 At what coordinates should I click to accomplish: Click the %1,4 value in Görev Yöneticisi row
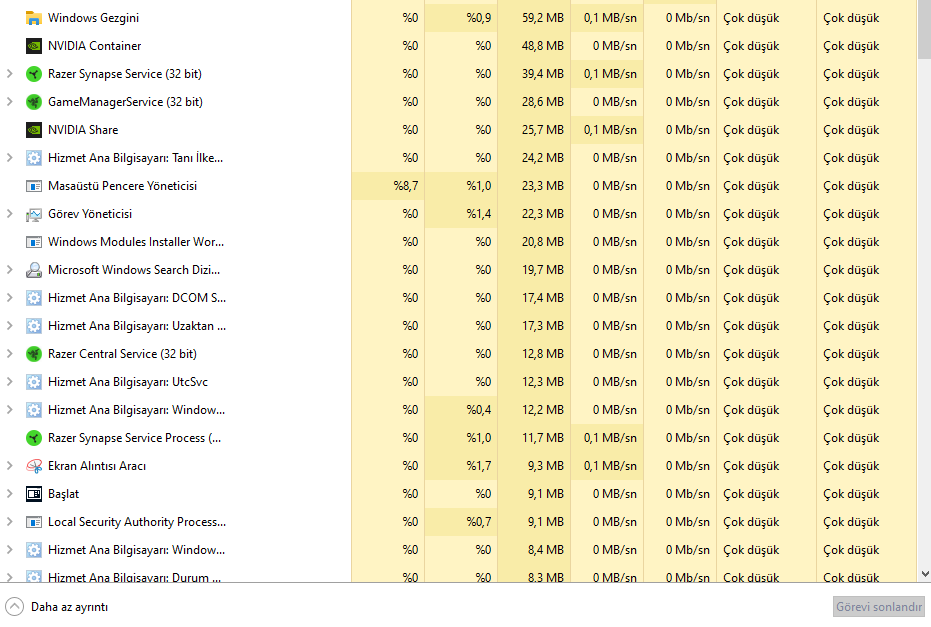coord(479,214)
